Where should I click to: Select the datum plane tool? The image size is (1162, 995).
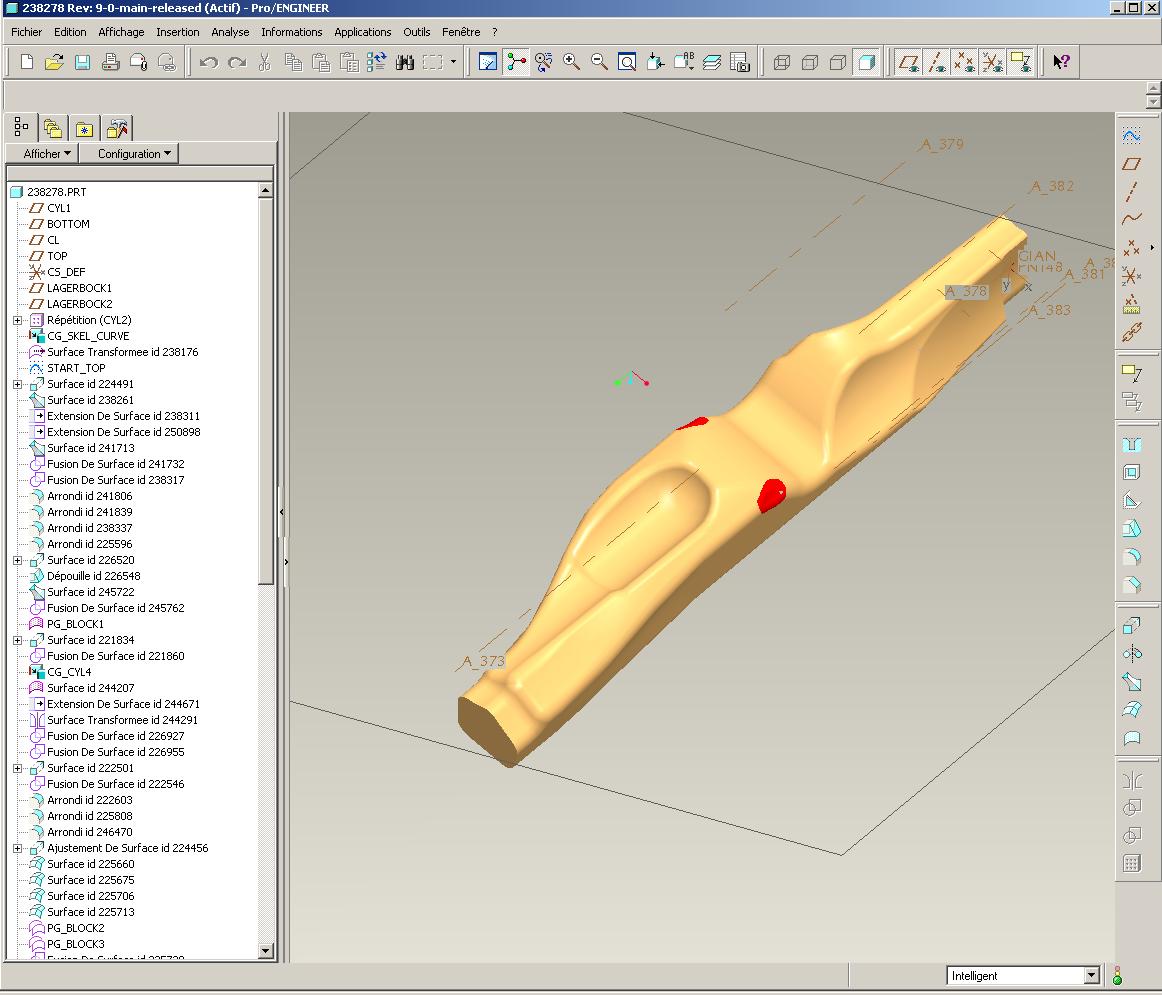tap(1132, 164)
